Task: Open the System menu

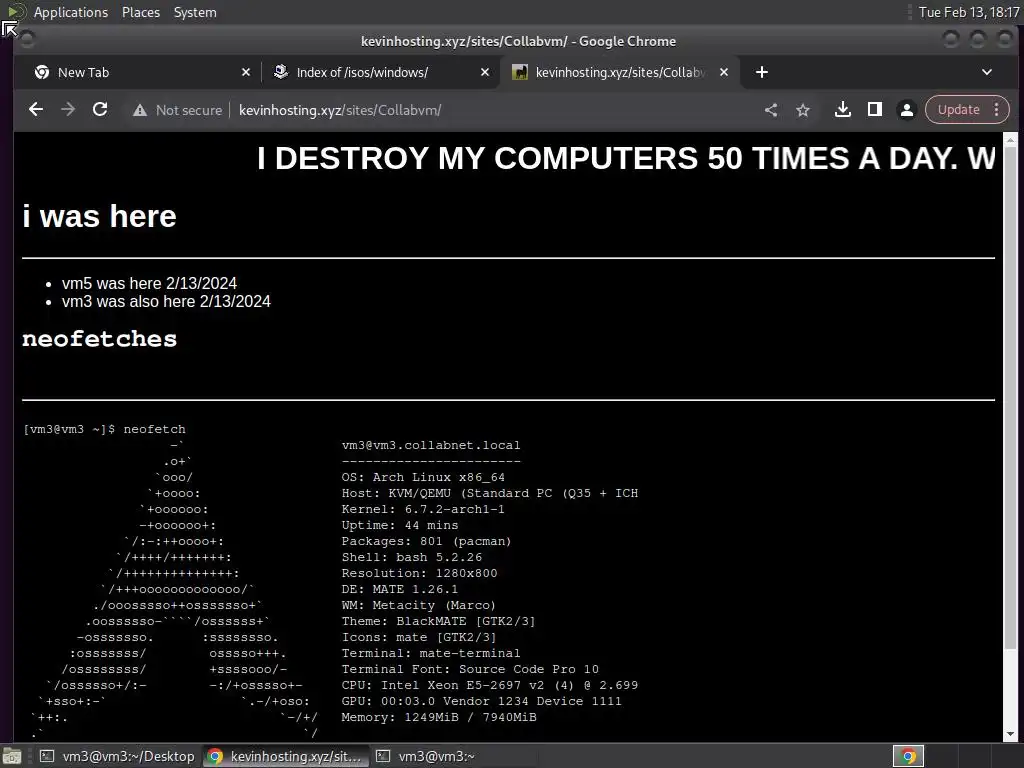Action: coord(195,12)
